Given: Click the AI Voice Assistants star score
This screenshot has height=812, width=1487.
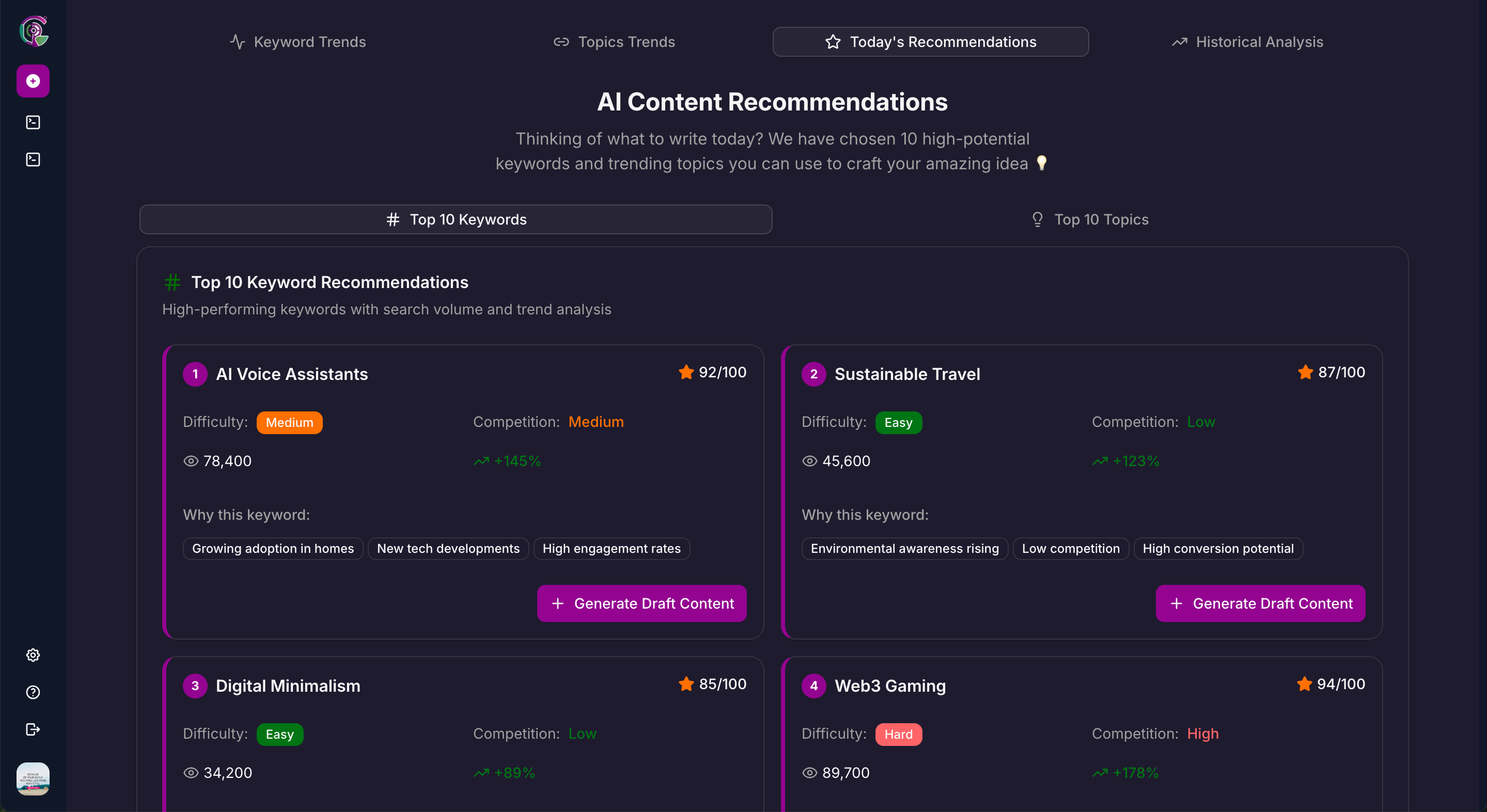Looking at the screenshot, I should coord(712,372).
